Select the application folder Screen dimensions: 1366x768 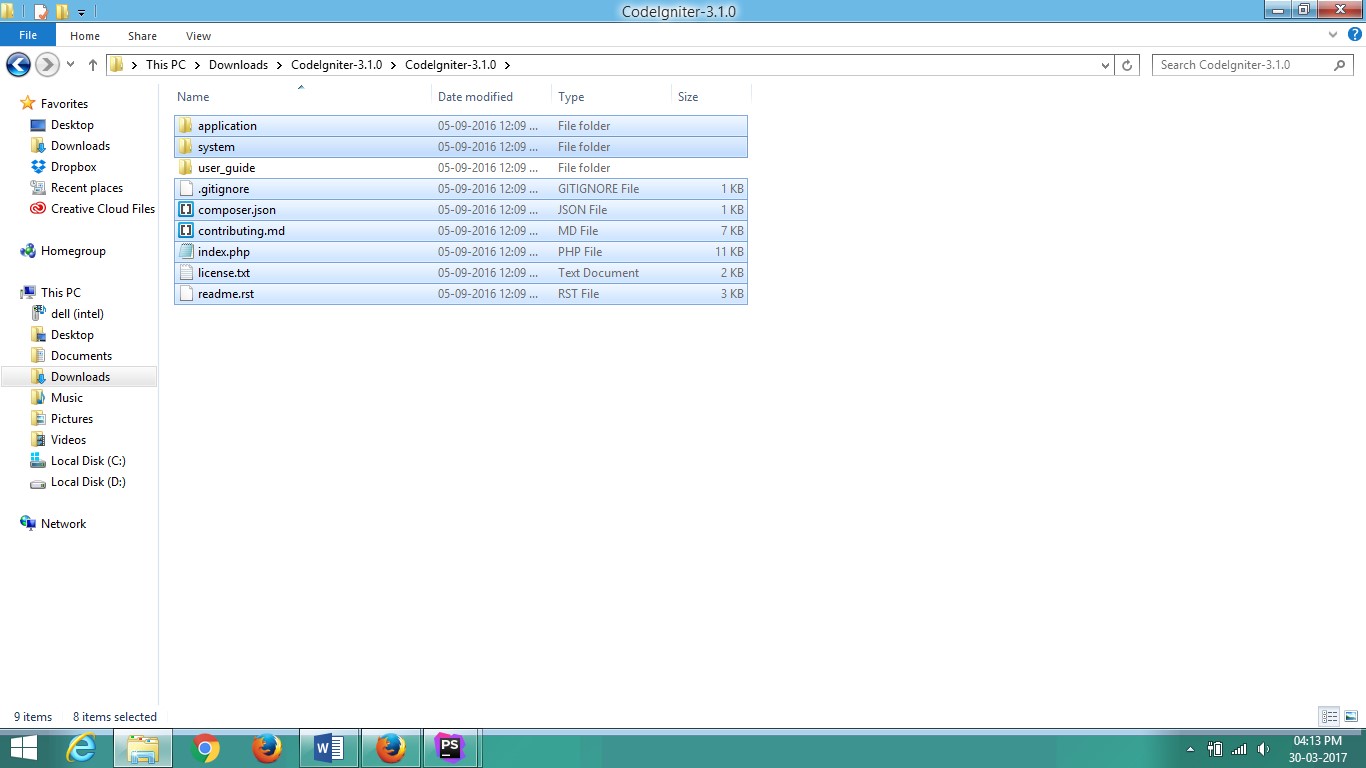pyautogui.click(x=461, y=126)
